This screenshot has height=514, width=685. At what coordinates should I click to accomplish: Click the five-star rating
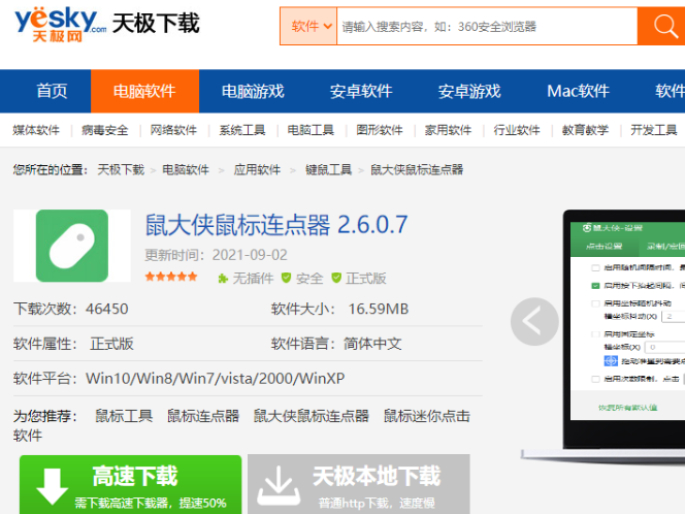point(171,277)
